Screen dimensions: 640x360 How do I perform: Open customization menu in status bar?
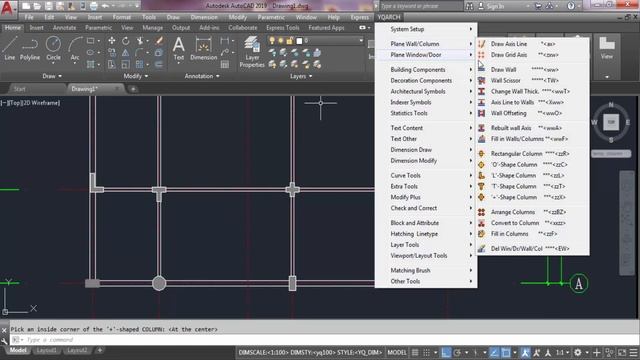coord(633,353)
